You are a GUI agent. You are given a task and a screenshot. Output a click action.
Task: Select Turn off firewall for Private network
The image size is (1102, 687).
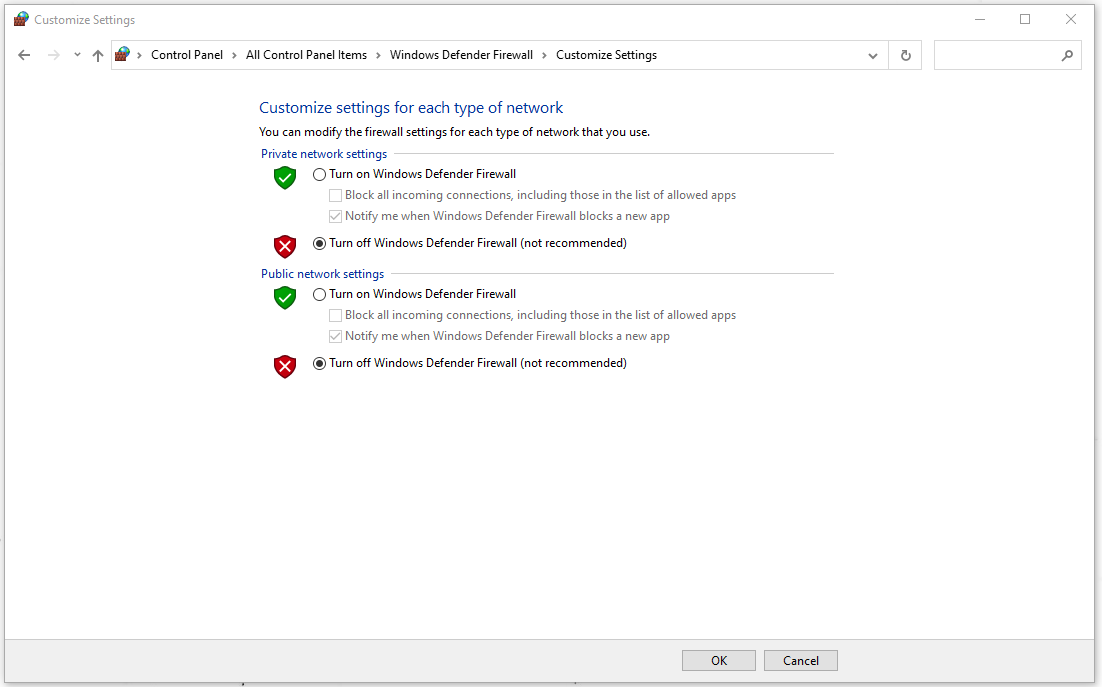(x=319, y=243)
